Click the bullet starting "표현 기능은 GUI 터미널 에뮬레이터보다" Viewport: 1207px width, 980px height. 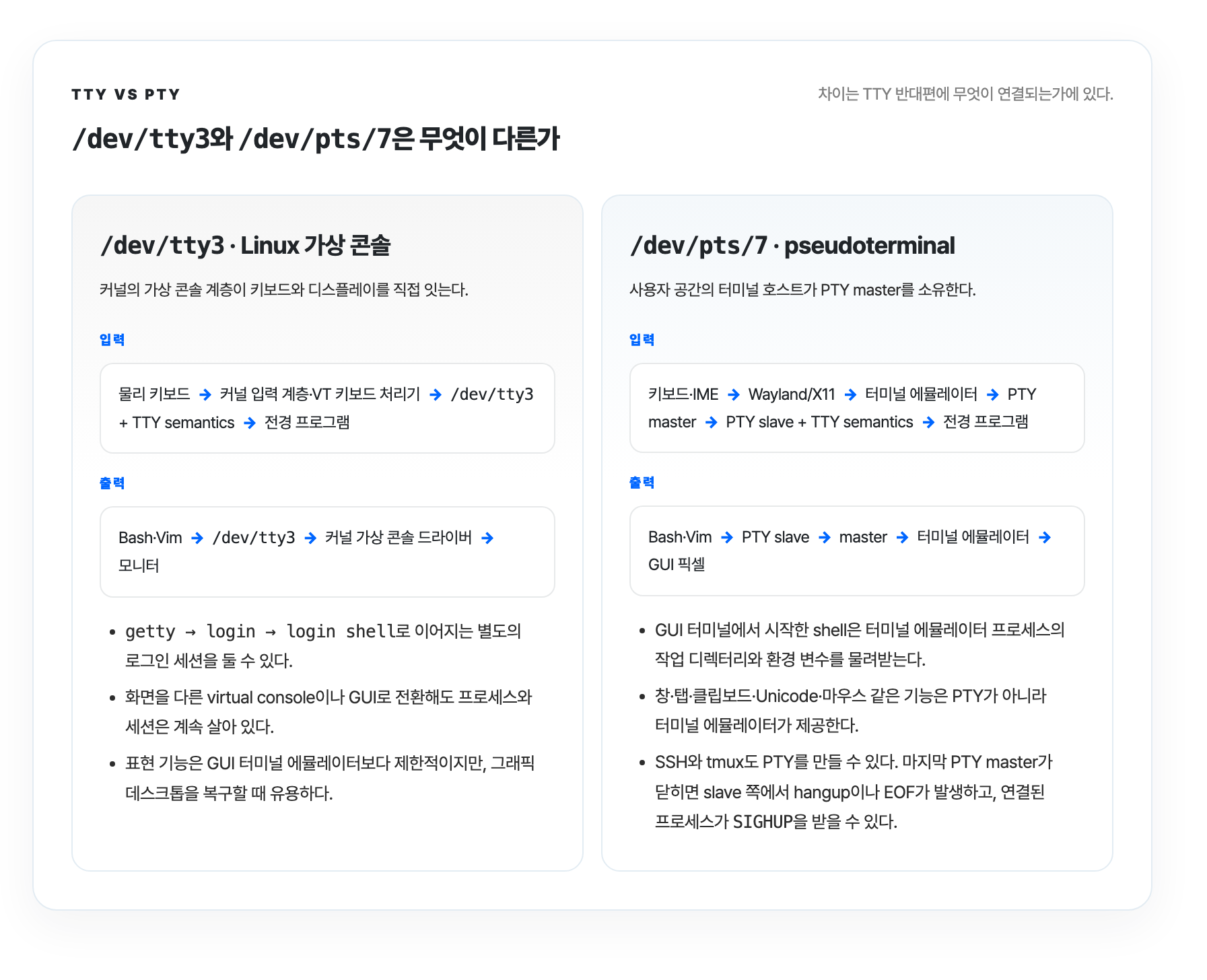(330, 778)
